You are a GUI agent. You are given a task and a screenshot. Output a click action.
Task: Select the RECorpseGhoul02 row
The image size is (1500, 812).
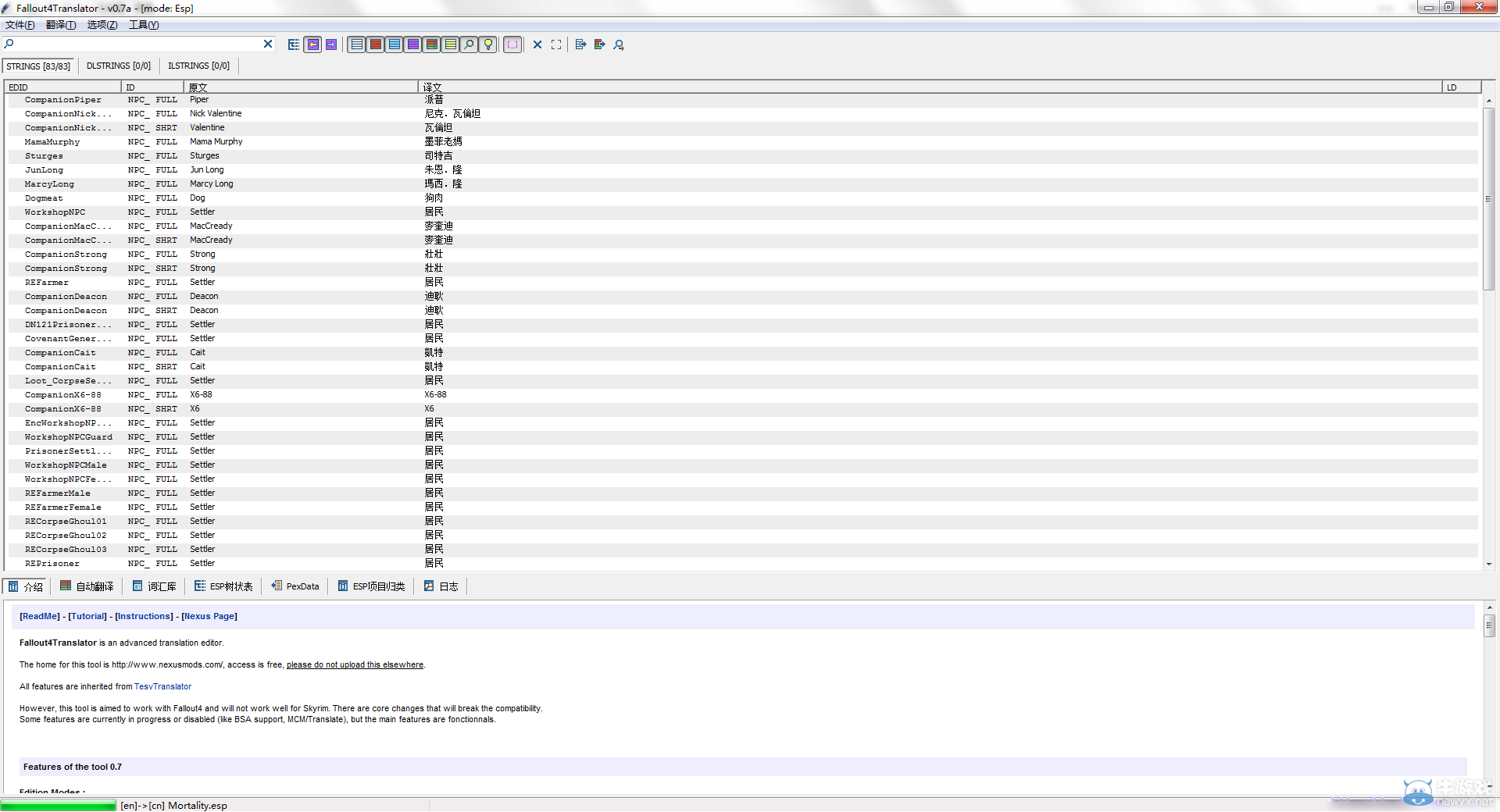[x=742, y=536]
